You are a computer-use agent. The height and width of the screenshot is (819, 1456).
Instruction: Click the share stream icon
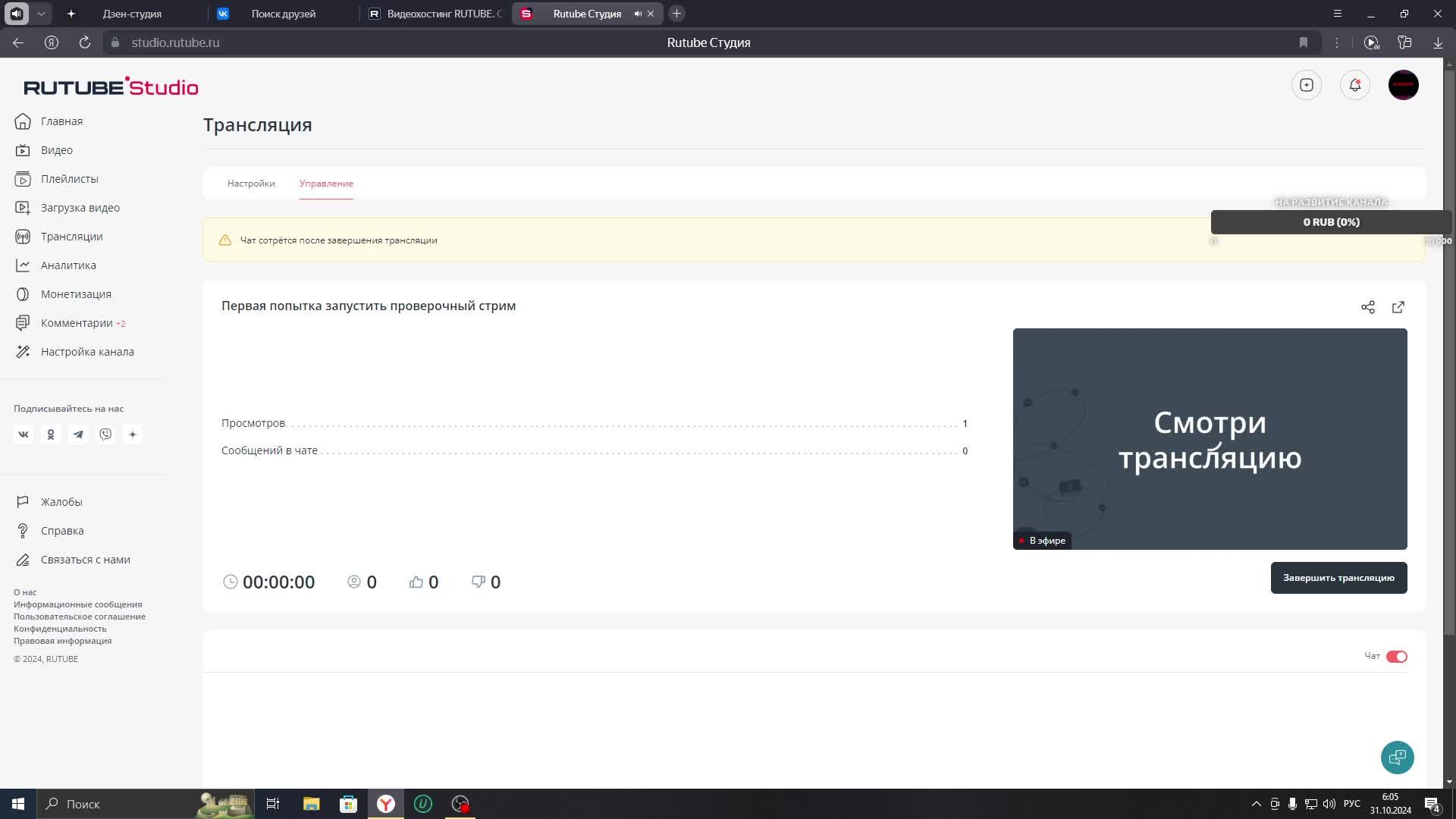point(1367,307)
